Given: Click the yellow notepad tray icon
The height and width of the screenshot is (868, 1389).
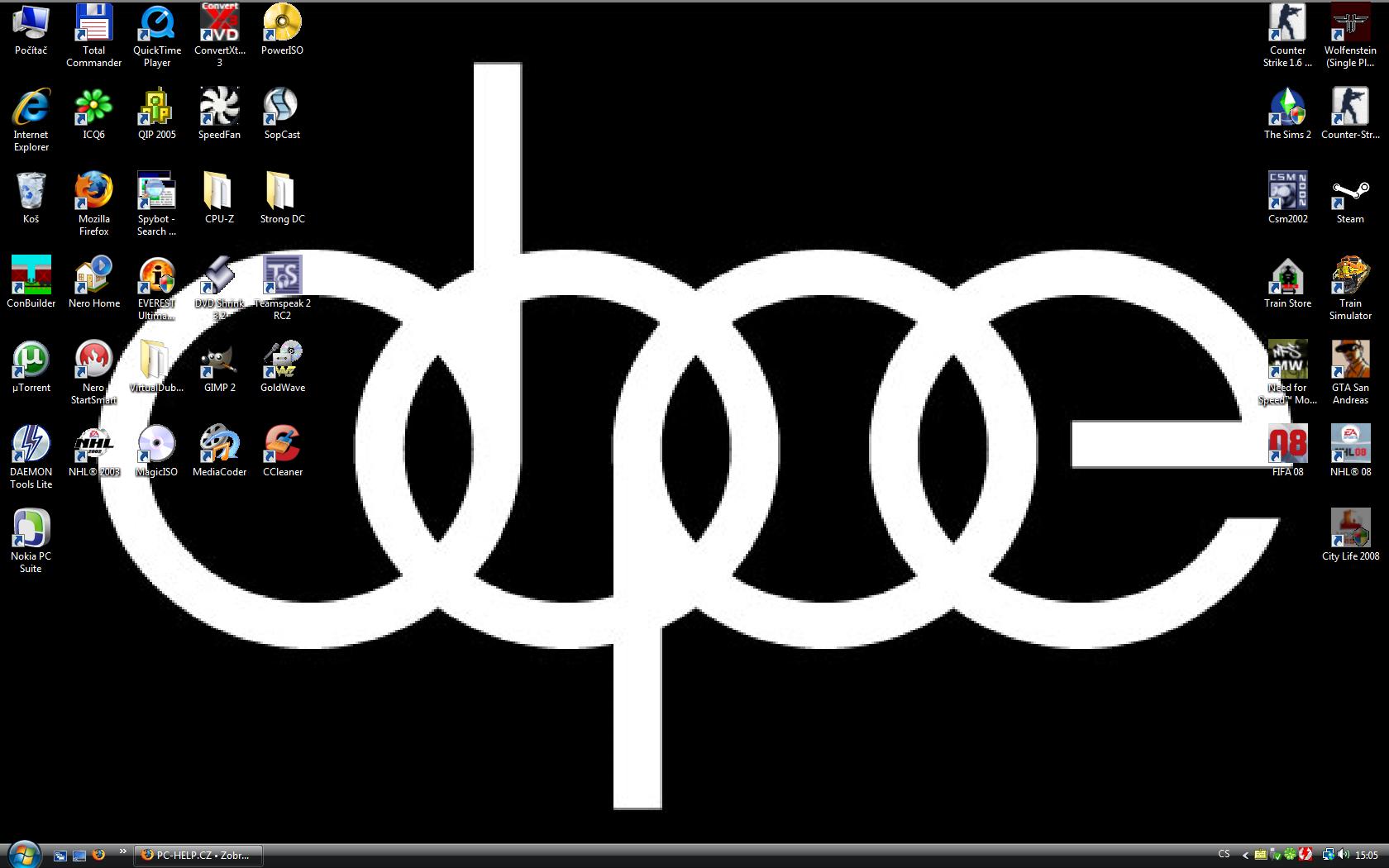Looking at the screenshot, I should (1260, 856).
